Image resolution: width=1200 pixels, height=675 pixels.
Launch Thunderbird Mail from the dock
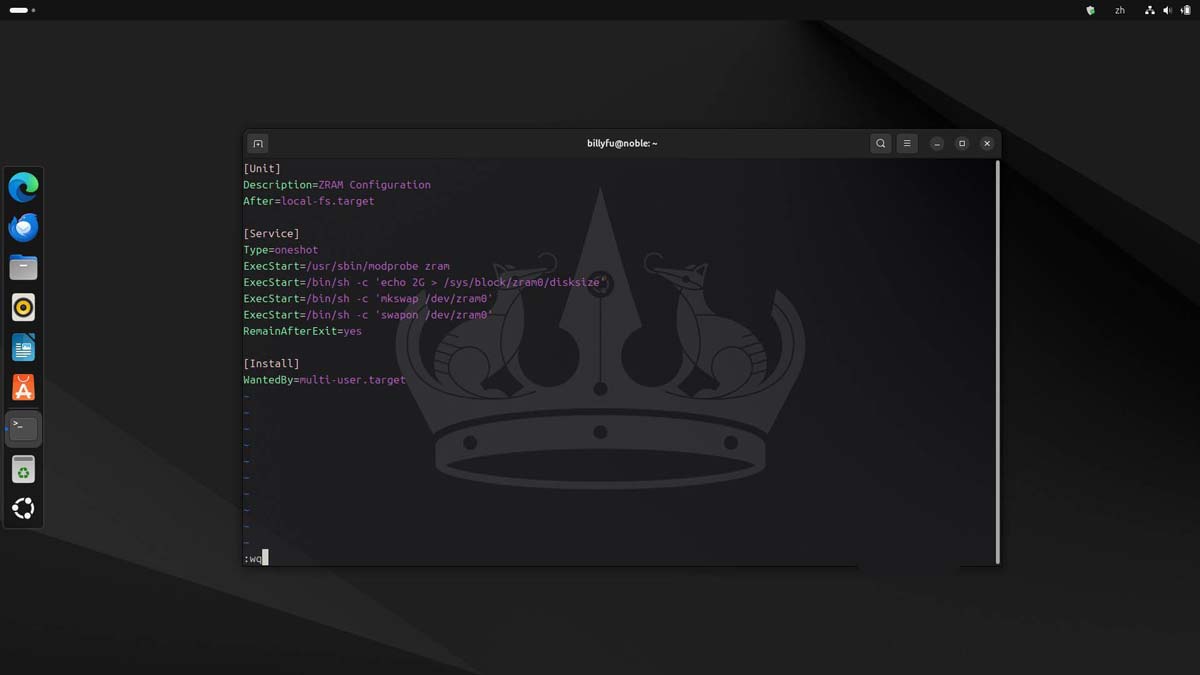click(x=23, y=228)
